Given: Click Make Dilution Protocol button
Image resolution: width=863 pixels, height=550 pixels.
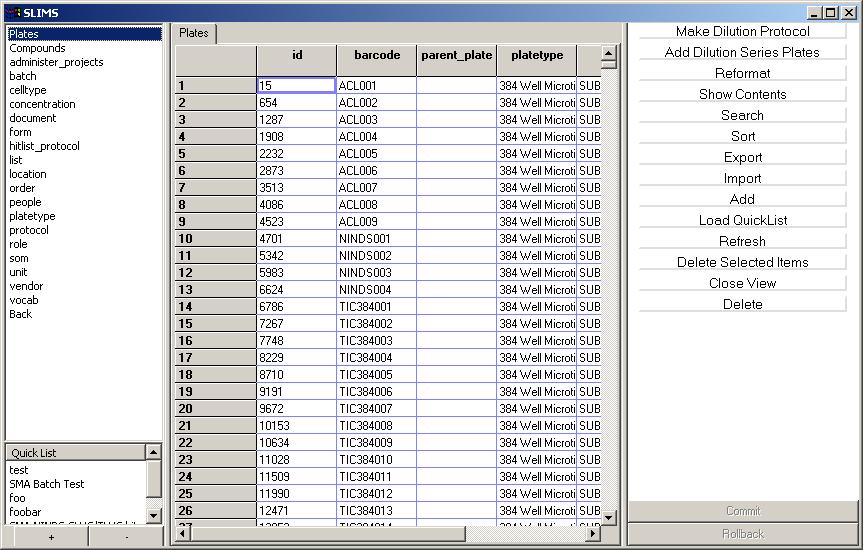Looking at the screenshot, I should 742,31.
